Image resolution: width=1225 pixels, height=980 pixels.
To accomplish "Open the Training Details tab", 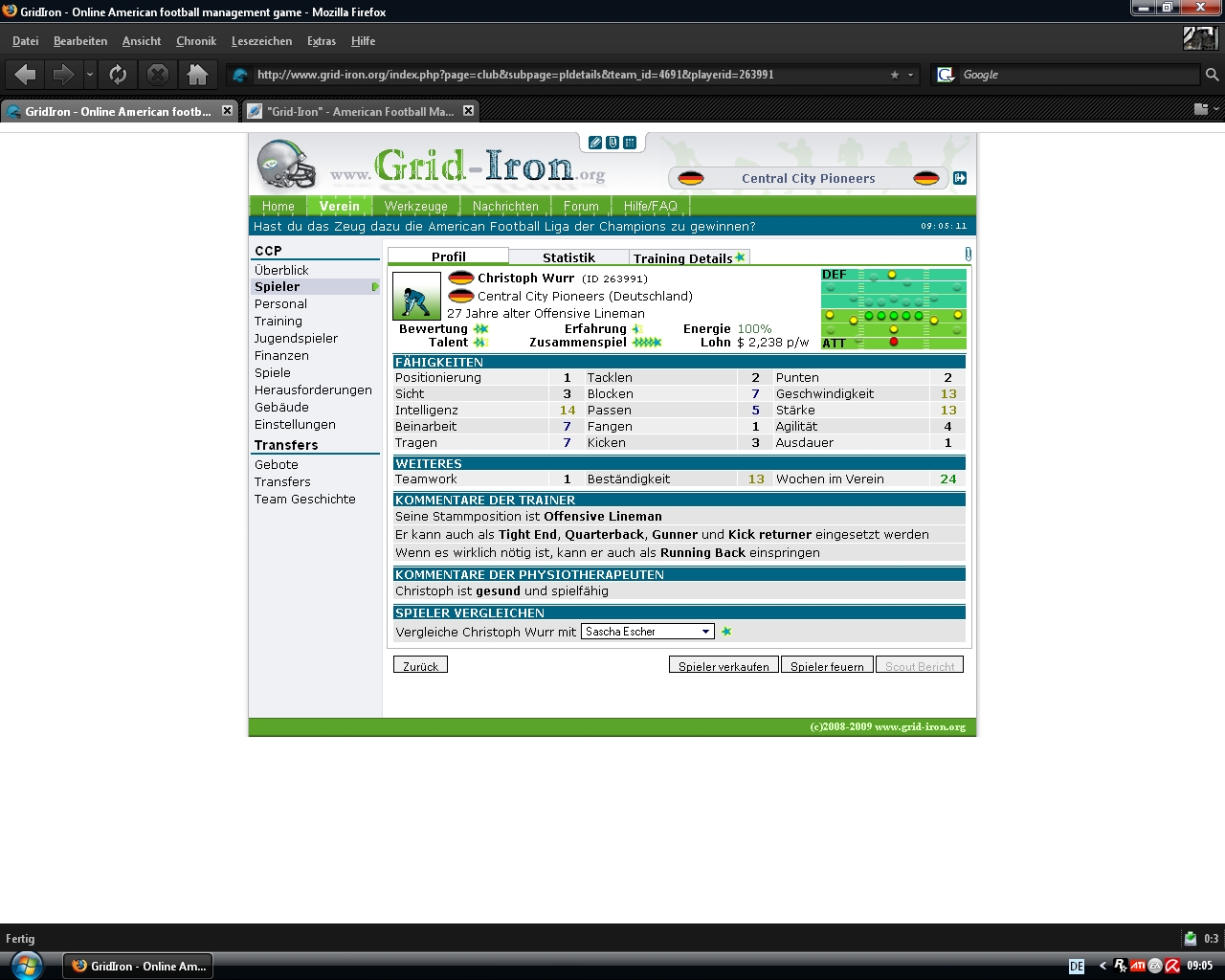I will pyautogui.click(x=683, y=258).
